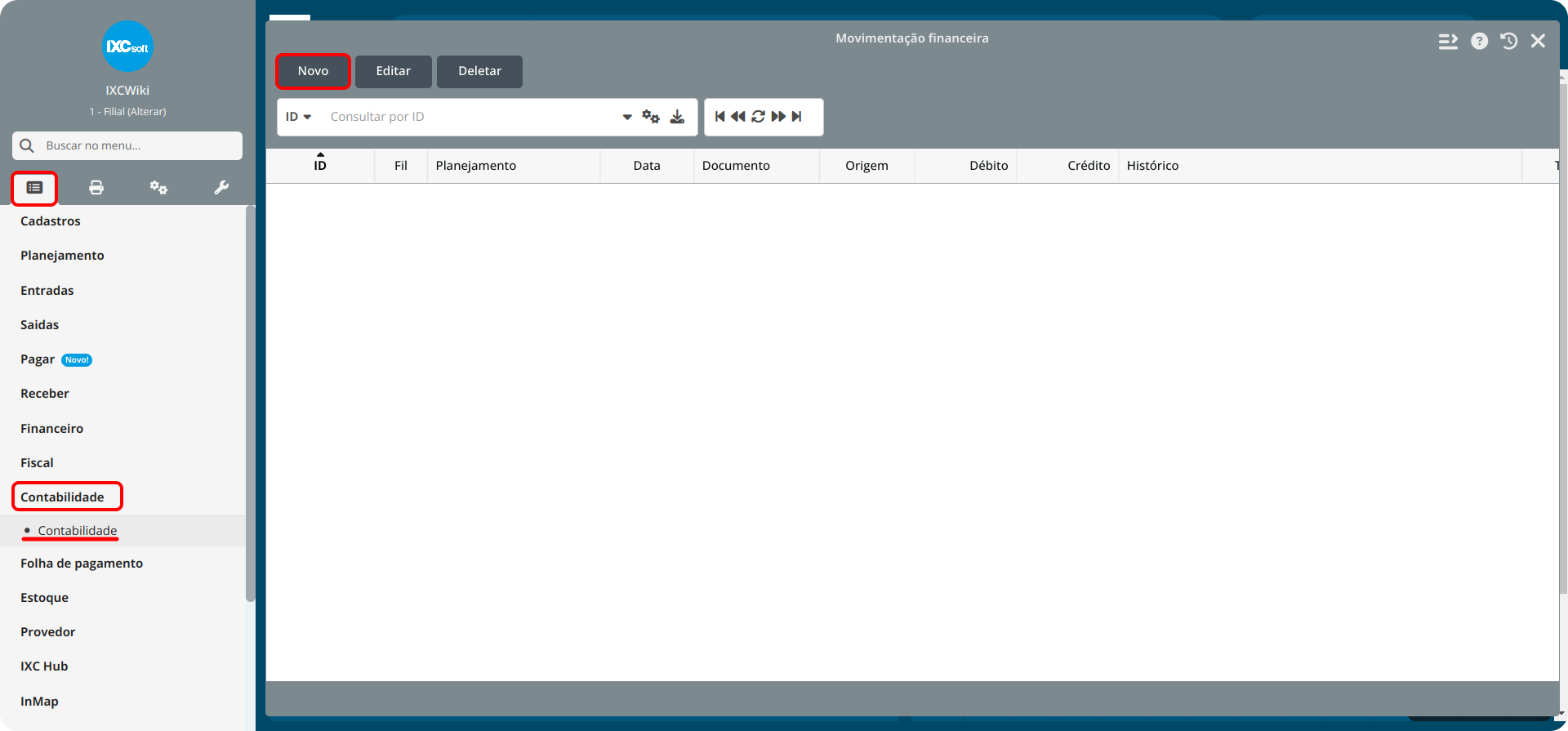This screenshot has width=1568, height=731.
Task: Sort by the Débito column header
Action: (x=966, y=166)
